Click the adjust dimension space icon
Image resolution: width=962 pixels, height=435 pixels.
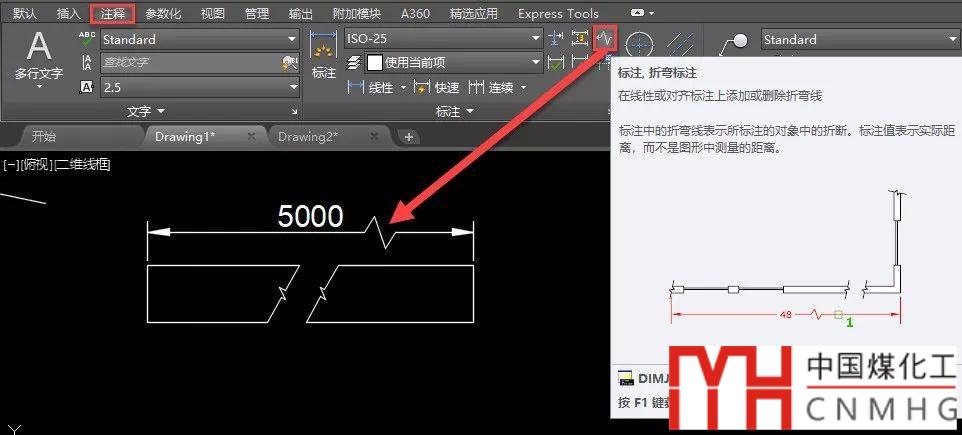coord(580,39)
